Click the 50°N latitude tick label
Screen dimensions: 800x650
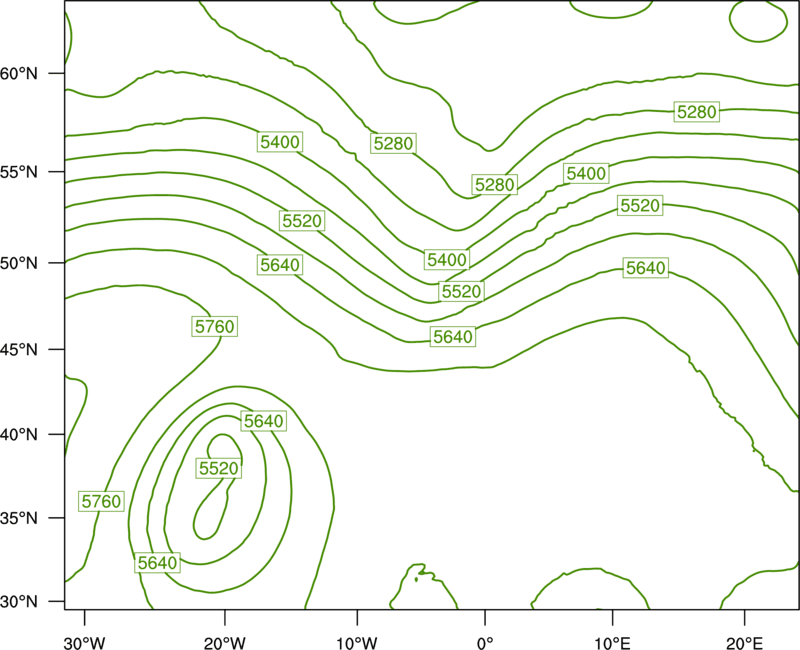pyautogui.click(x=19, y=263)
